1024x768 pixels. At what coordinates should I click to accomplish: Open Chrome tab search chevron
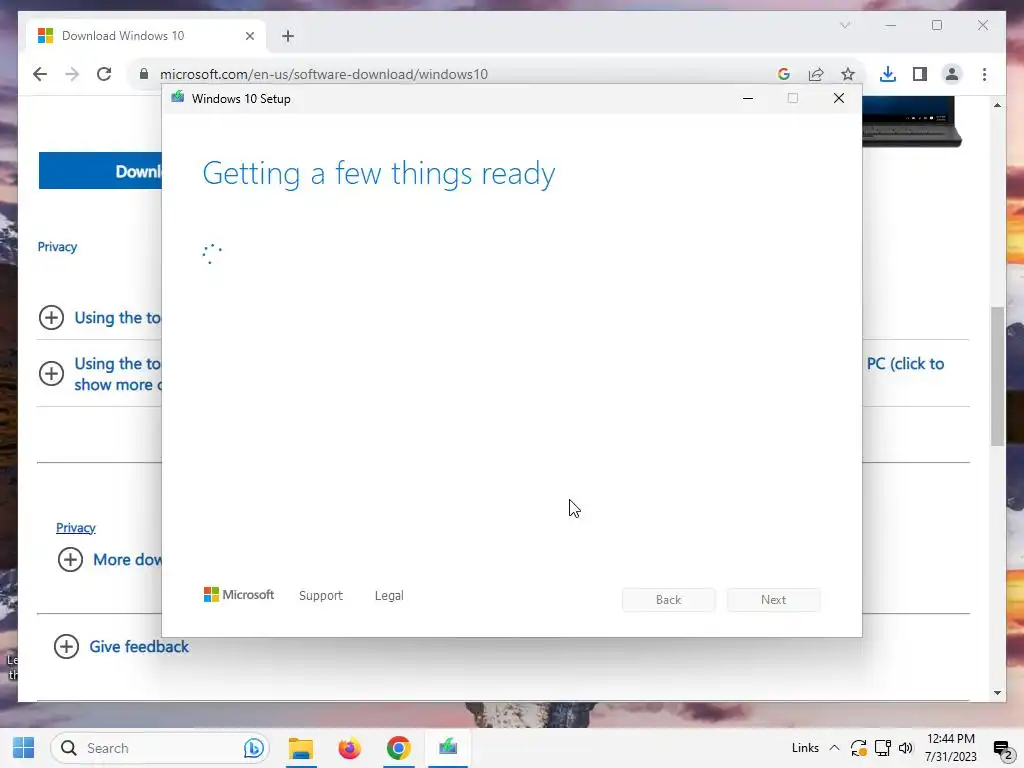click(x=844, y=25)
